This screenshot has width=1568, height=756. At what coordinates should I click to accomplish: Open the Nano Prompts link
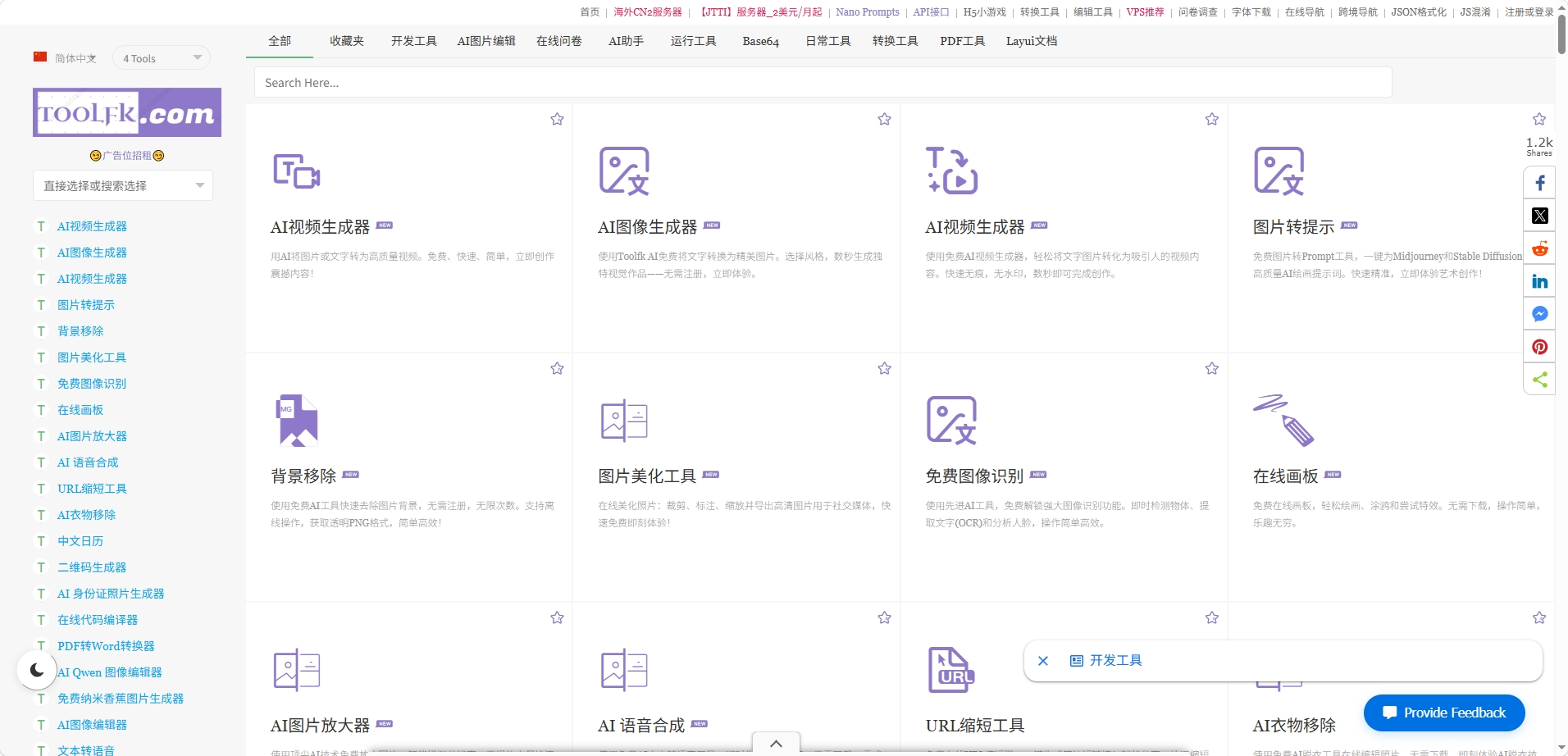868,12
